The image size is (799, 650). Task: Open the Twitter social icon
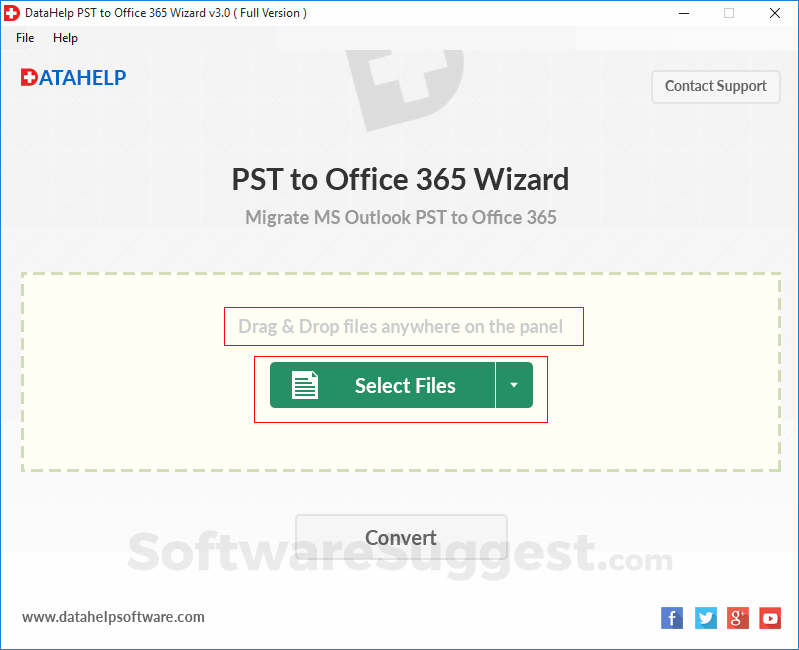(705, 618)
